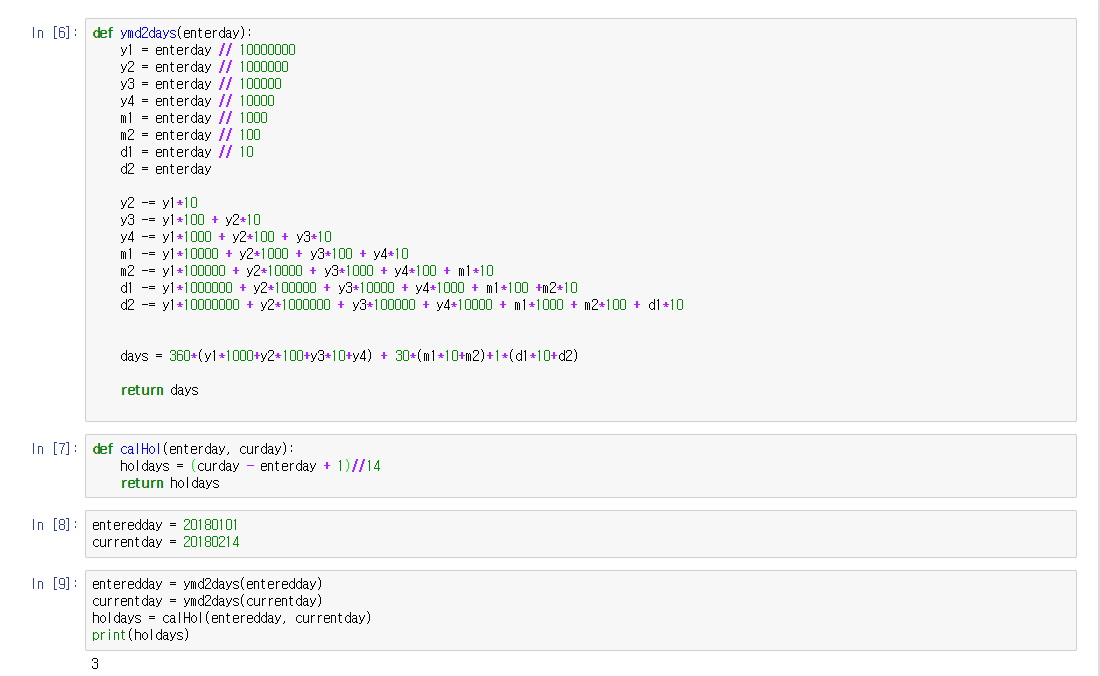Click the In [8] cell prompt label
This screenshot has width=1100, height=676.
tap(55, 525)
